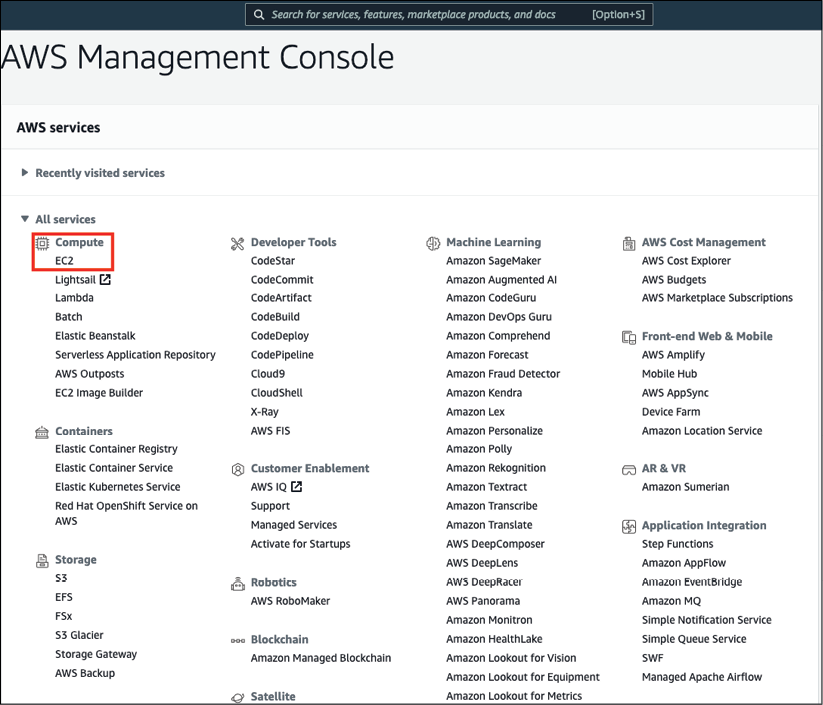This screenshot has height=705, width=823.
Task: Click the AR & VR headset icon
Action: point(629,469)
